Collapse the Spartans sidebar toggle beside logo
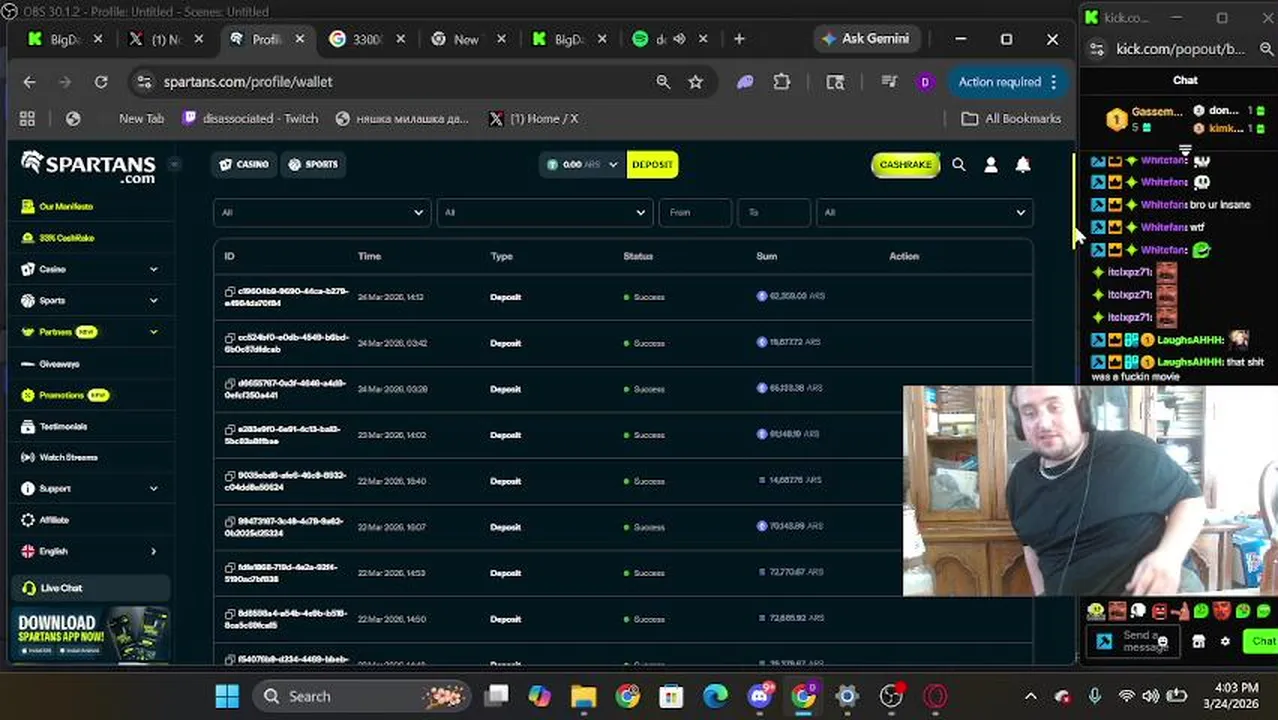 click(x=174, y=164)
